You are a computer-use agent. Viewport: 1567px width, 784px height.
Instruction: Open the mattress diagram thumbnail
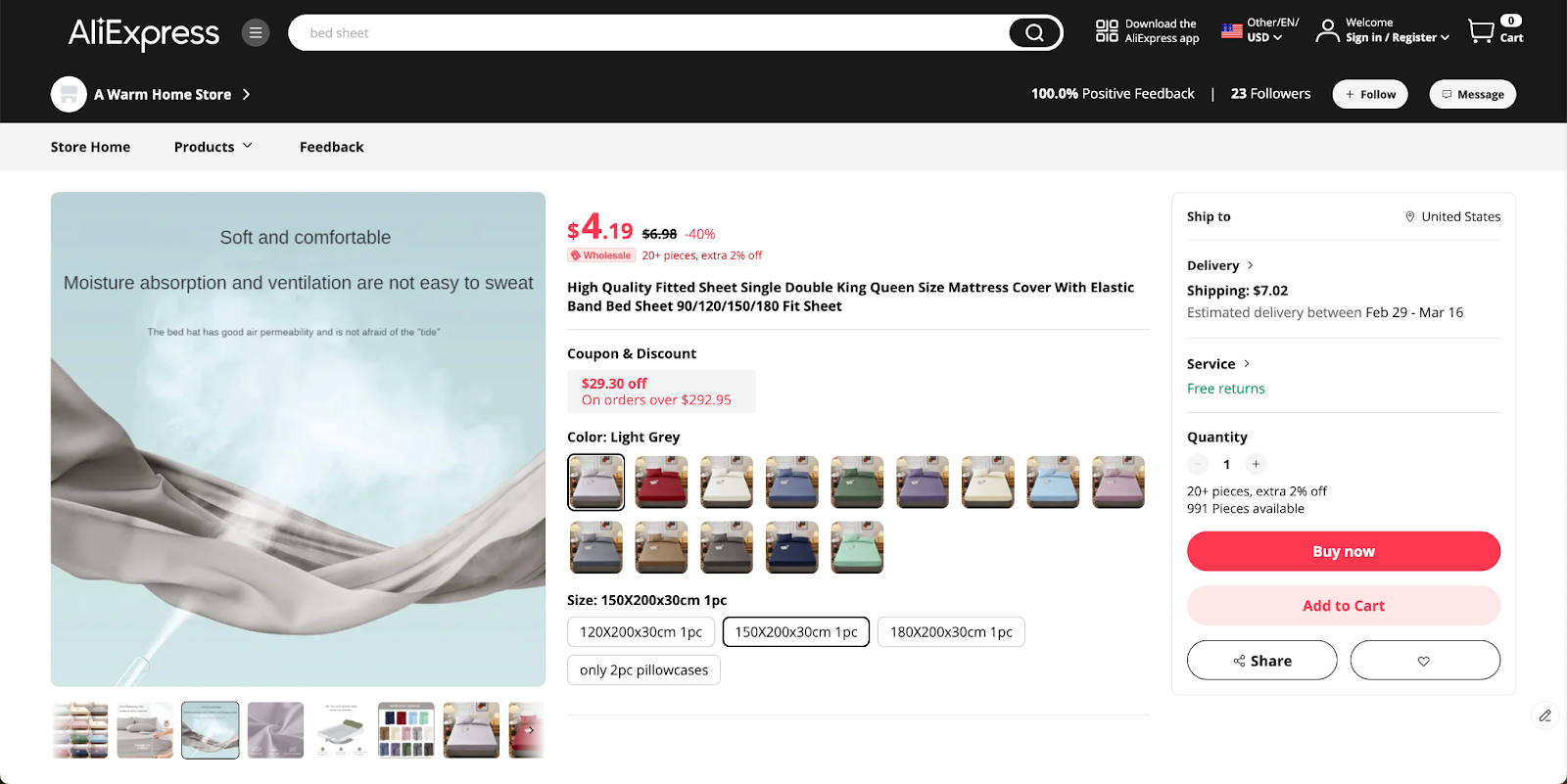click(341, 730)
